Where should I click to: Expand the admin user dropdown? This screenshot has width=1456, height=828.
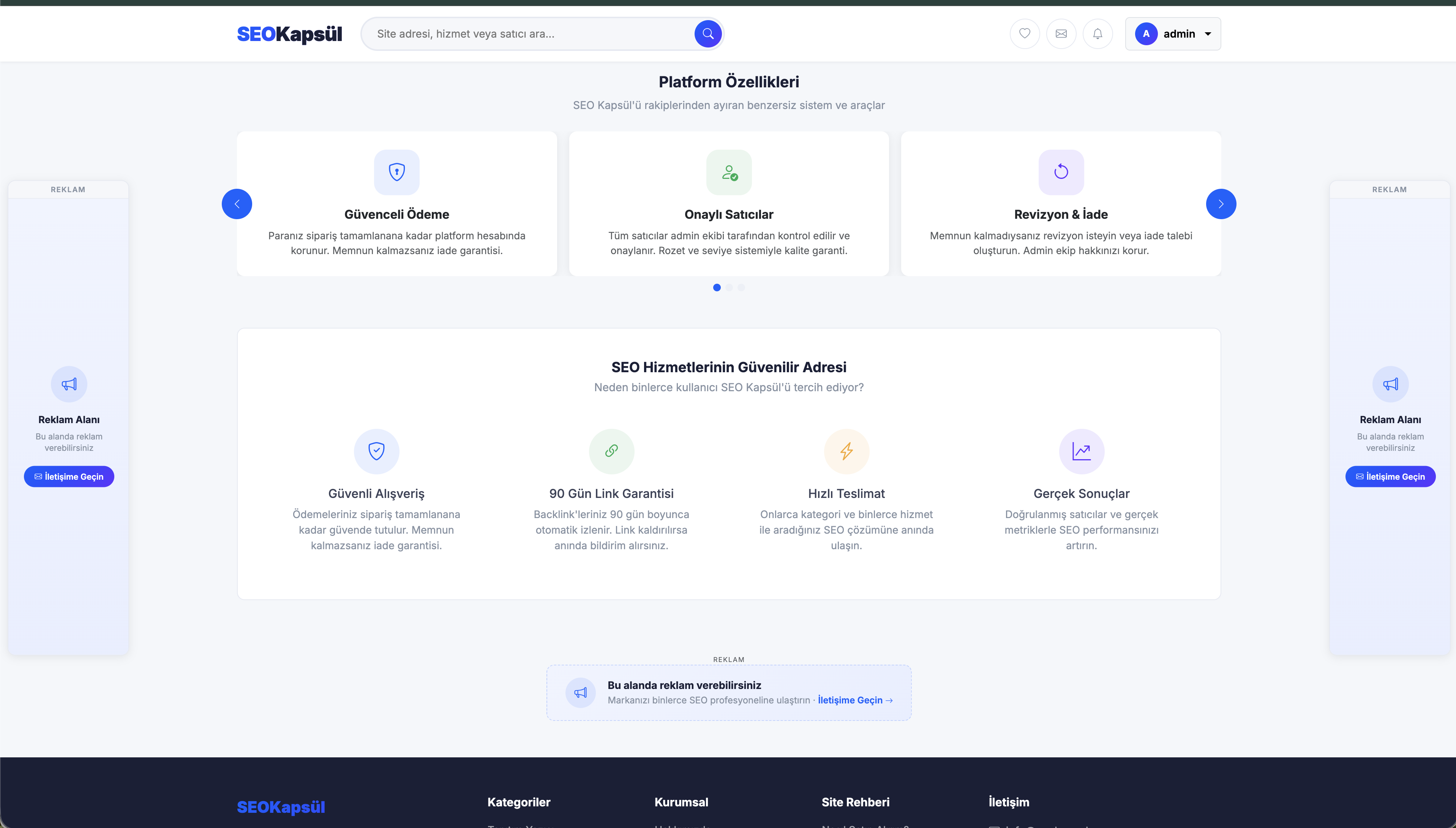(1173, 33)
